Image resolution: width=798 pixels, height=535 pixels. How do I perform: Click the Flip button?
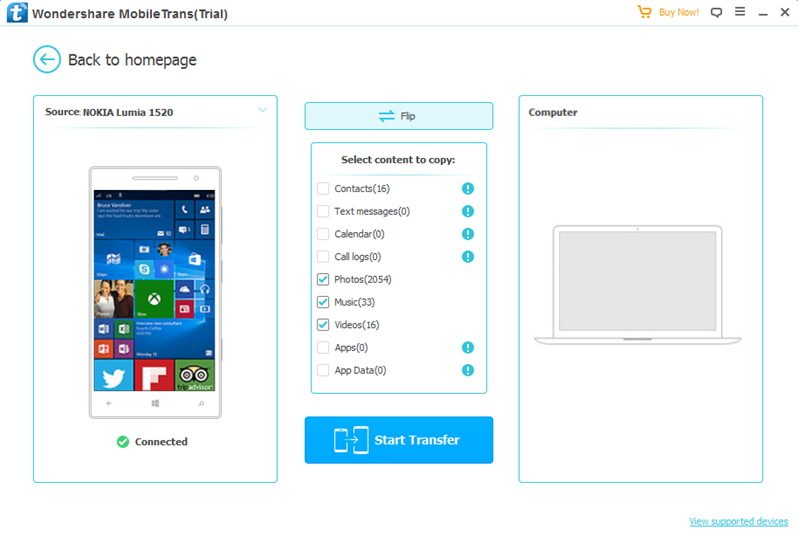[399, 116]
